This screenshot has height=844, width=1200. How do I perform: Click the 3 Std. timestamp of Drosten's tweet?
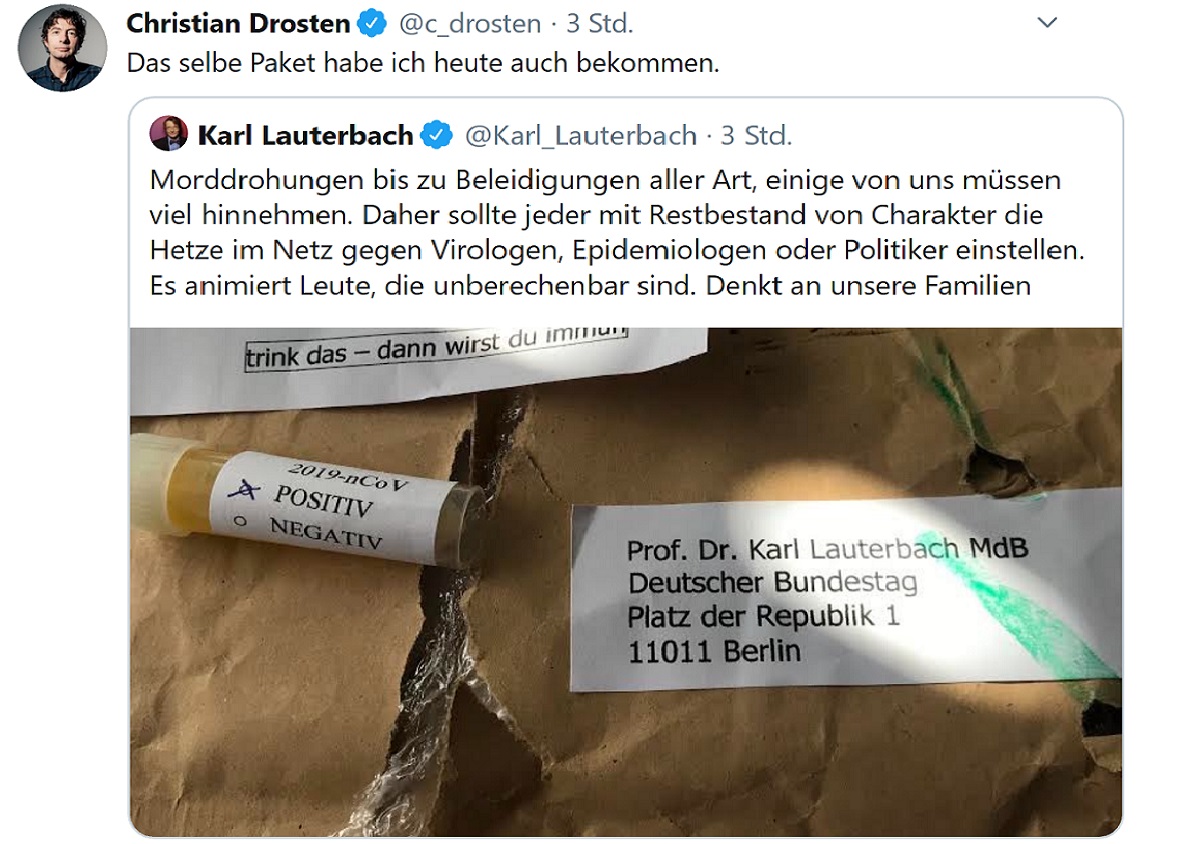(x=599, y=23)
